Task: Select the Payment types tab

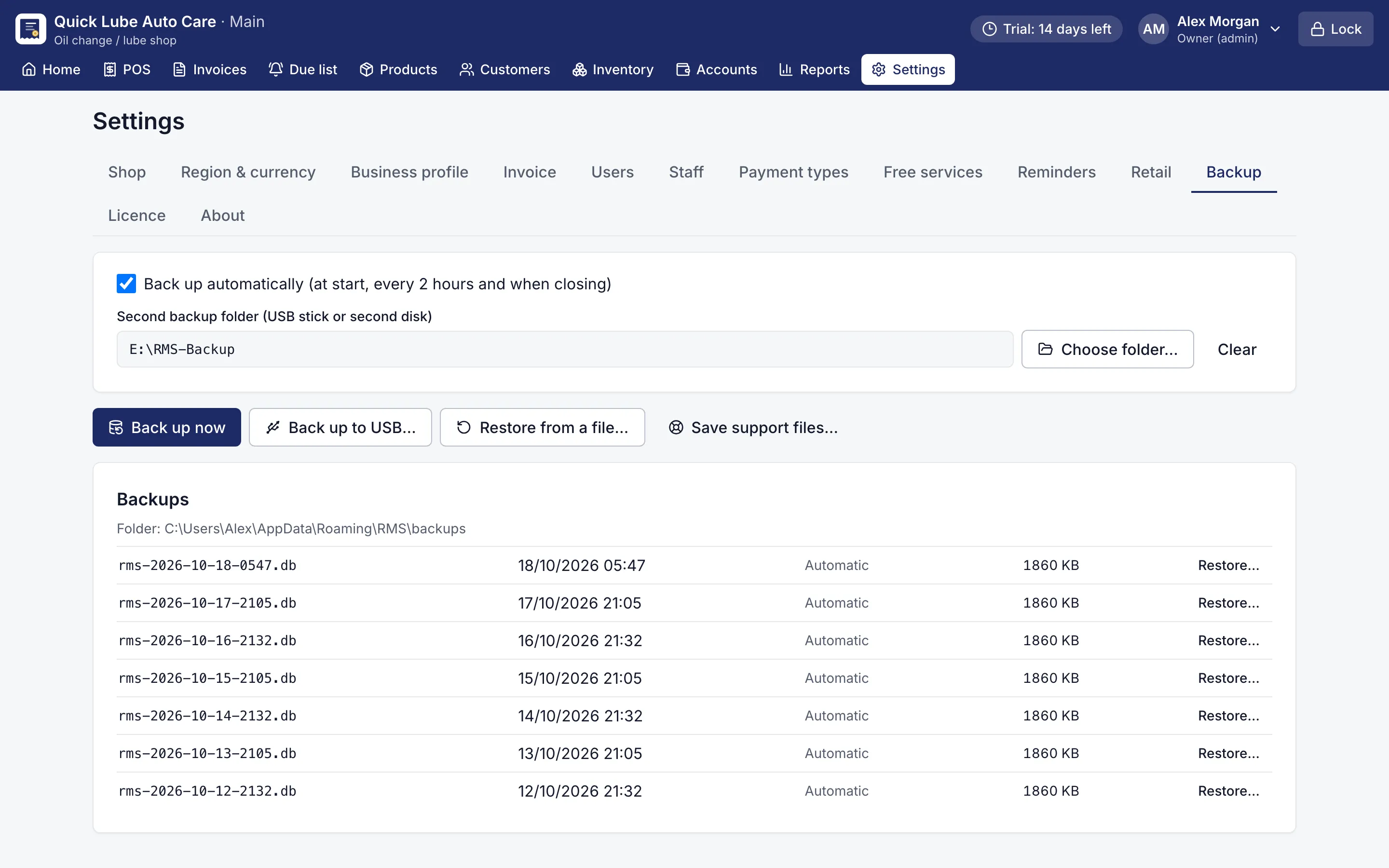Action: (793, 172)
